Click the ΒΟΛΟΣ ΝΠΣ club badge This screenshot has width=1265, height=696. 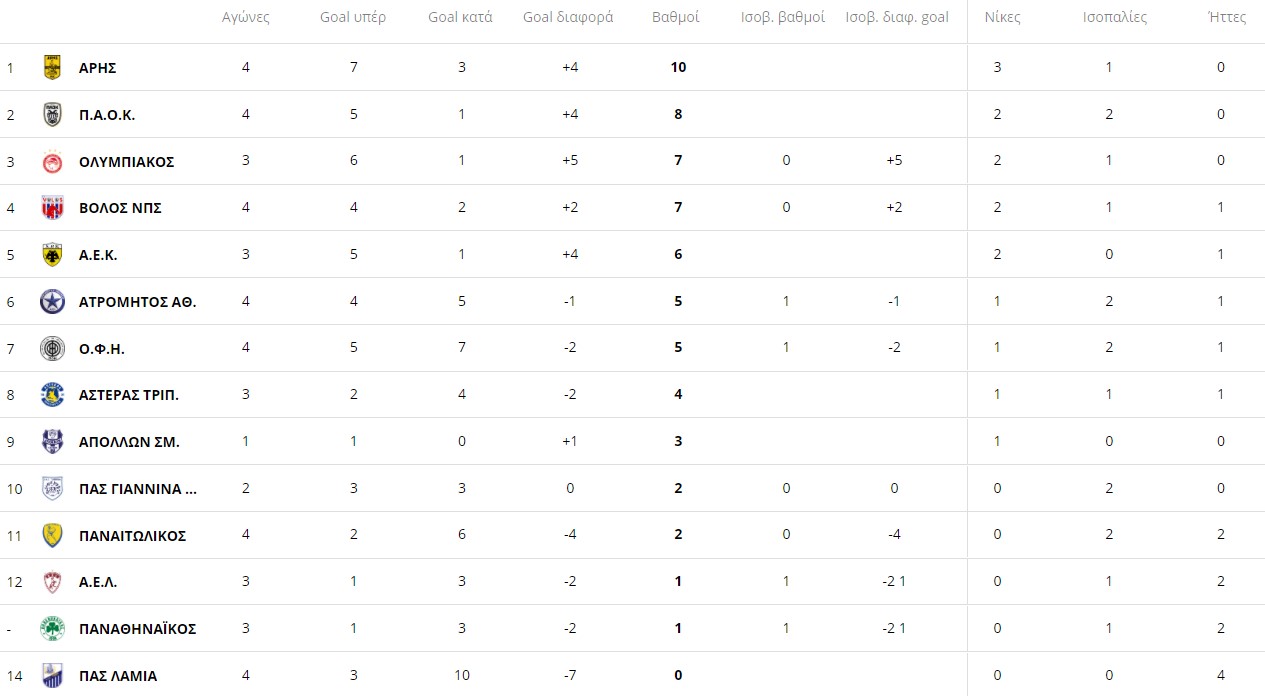(52, 208)
